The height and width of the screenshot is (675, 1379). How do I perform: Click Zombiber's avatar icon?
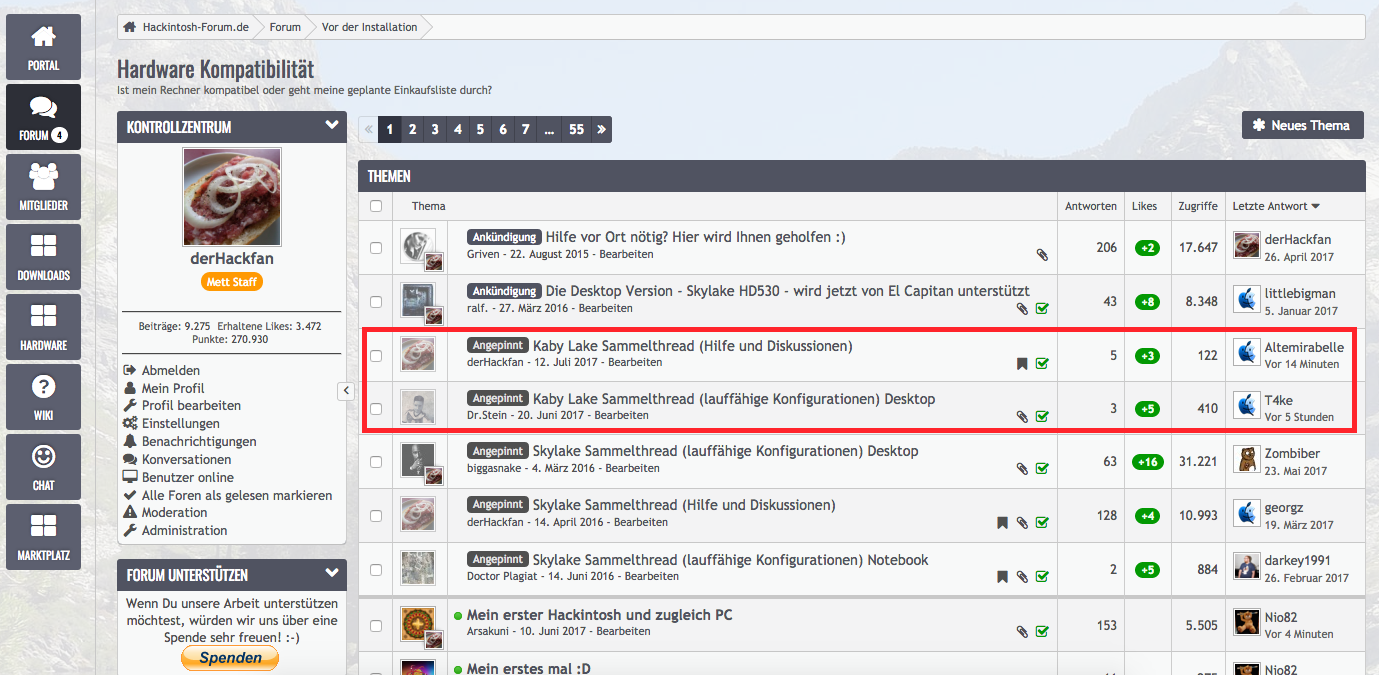click(x=1246, y=460)
